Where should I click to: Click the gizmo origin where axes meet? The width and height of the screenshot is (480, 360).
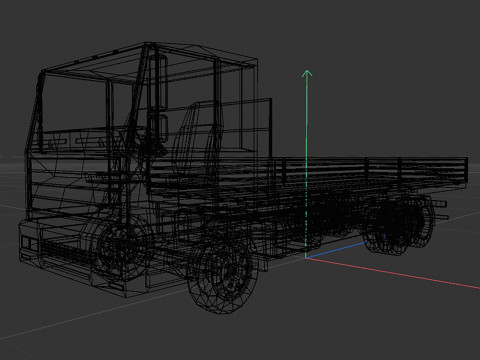(x=306, y=257)
